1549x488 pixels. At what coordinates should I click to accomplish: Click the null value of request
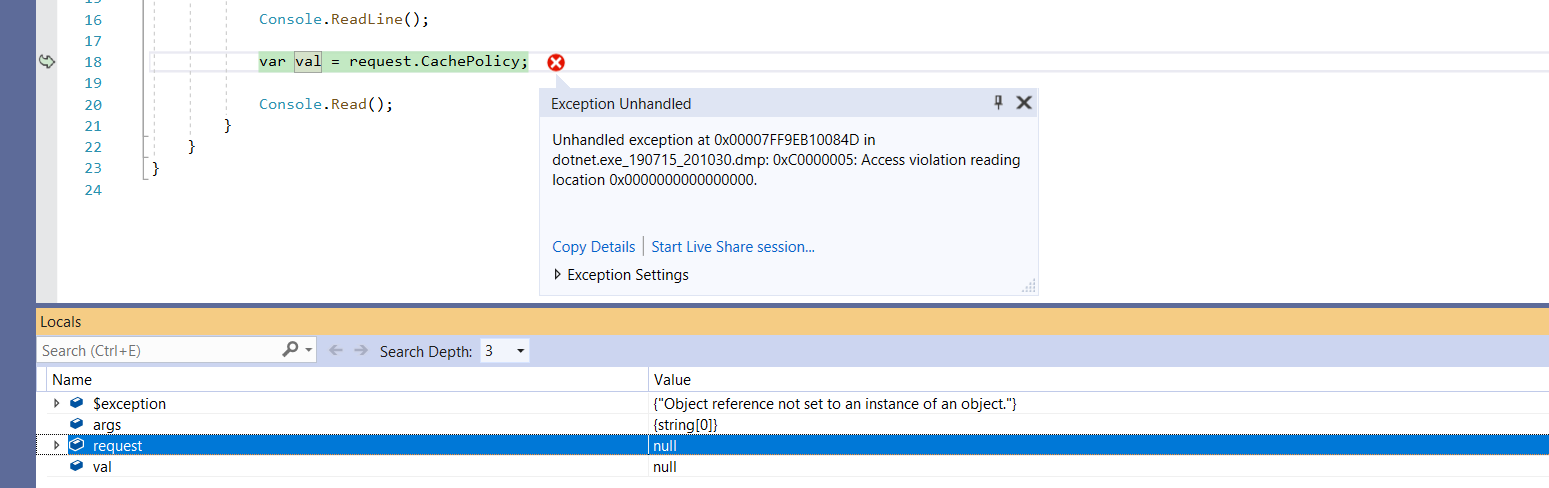click(664, 445)
